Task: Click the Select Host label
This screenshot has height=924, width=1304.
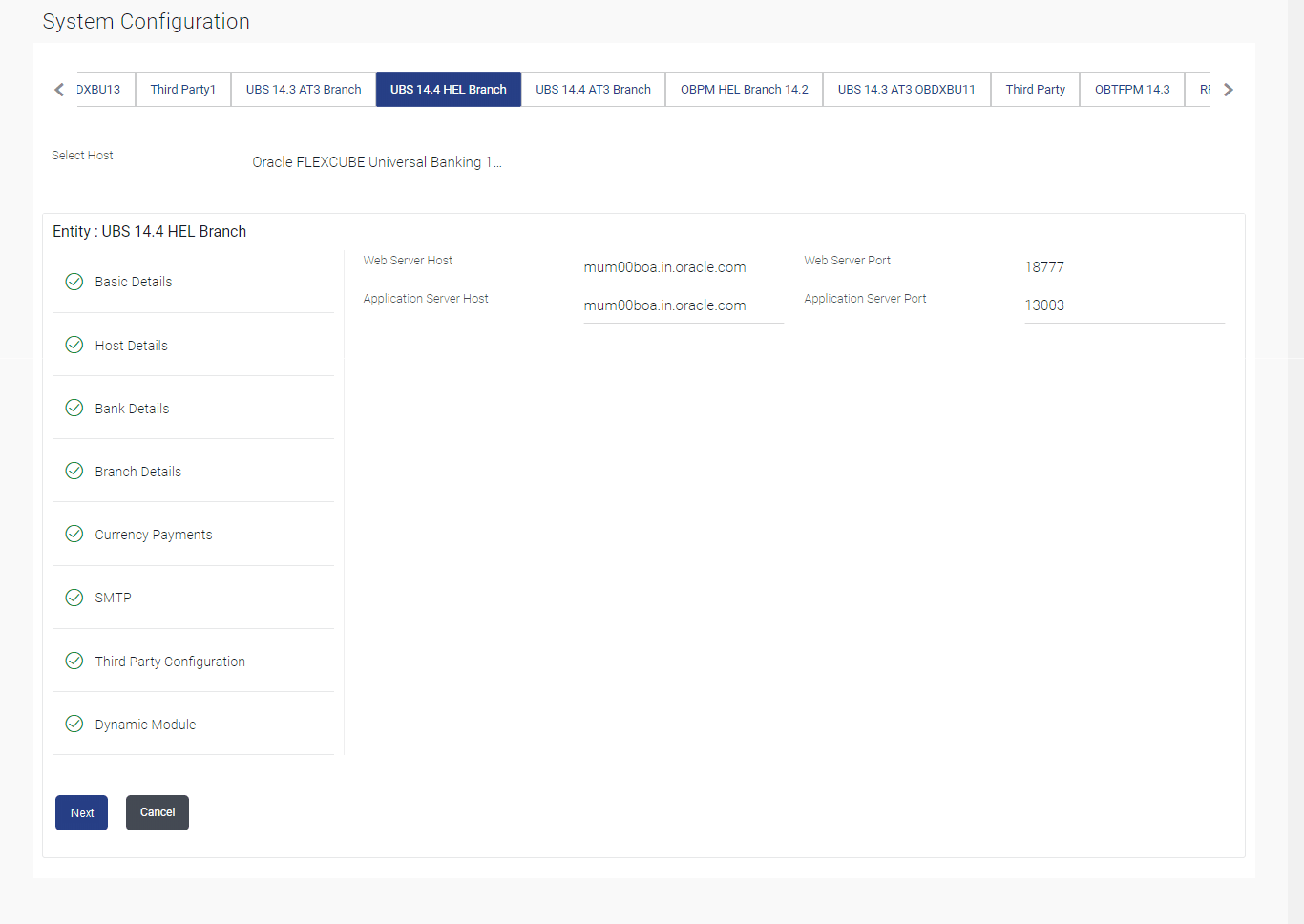Action: (82, 156)
